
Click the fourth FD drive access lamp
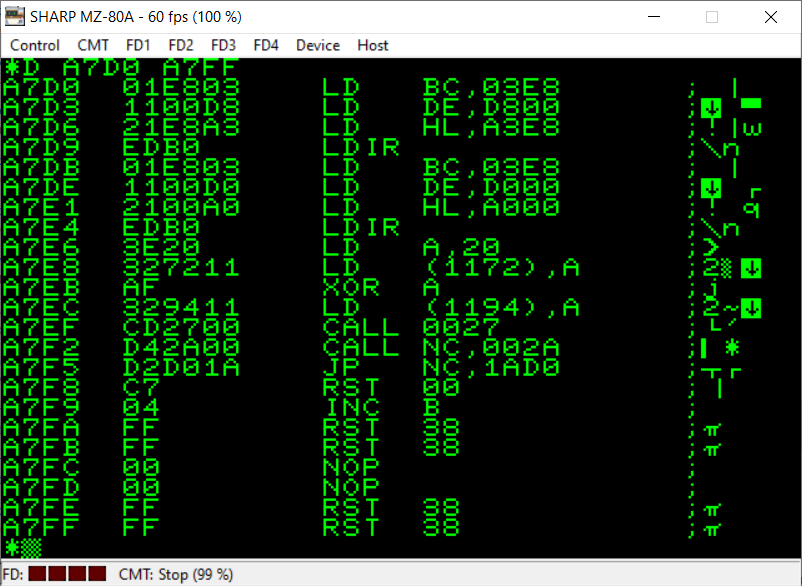tap(97, 574)
